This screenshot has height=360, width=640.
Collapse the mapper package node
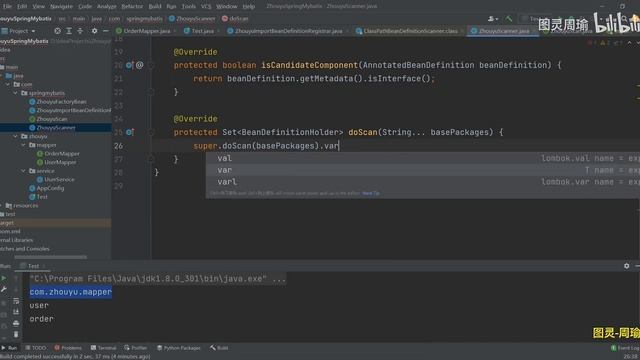(23, 145)
